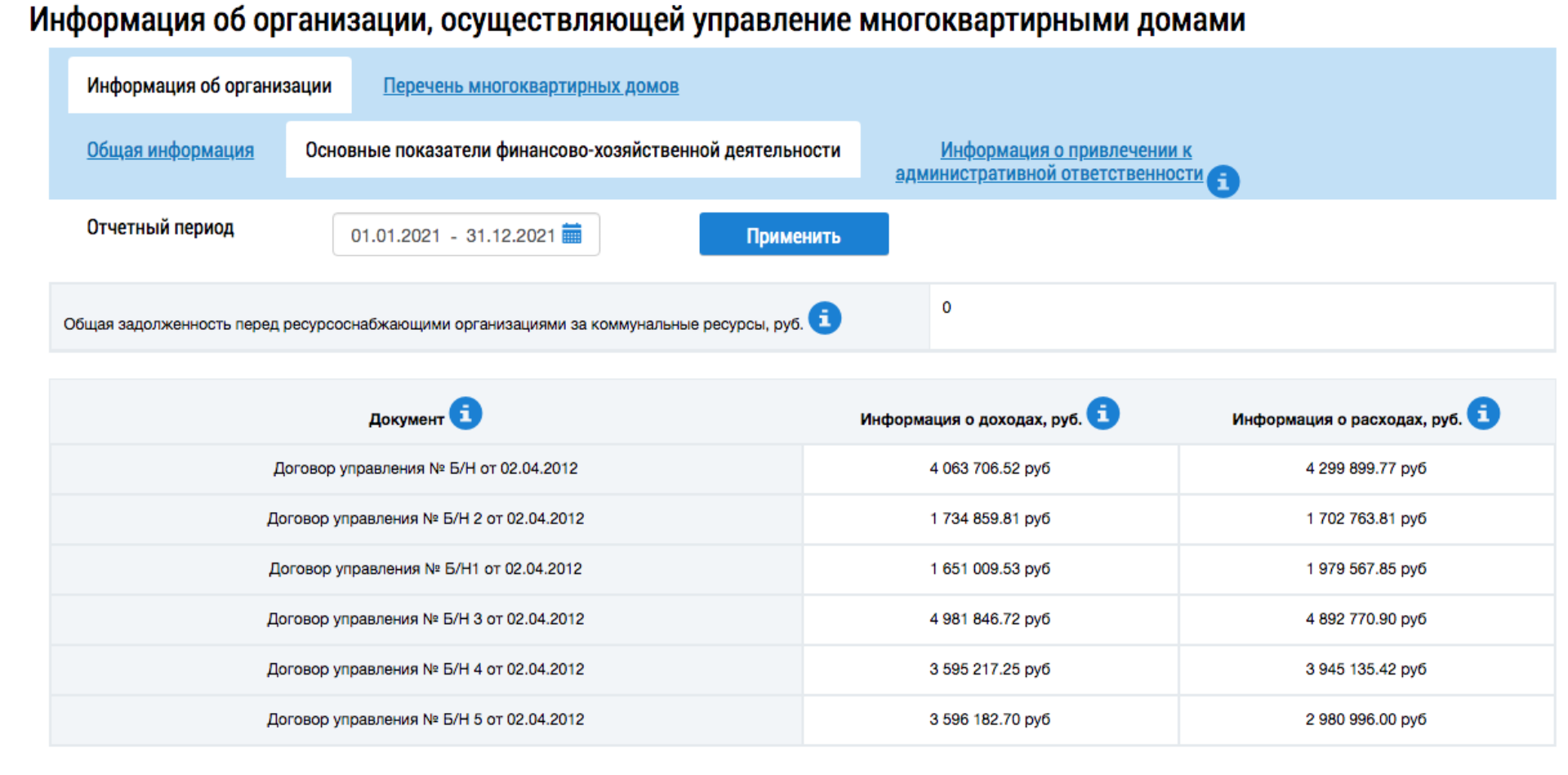Image resolution: width=1568 pixels, height=775 pixels.
Task: Click the Отчетный период label
Action: point(160,227)
